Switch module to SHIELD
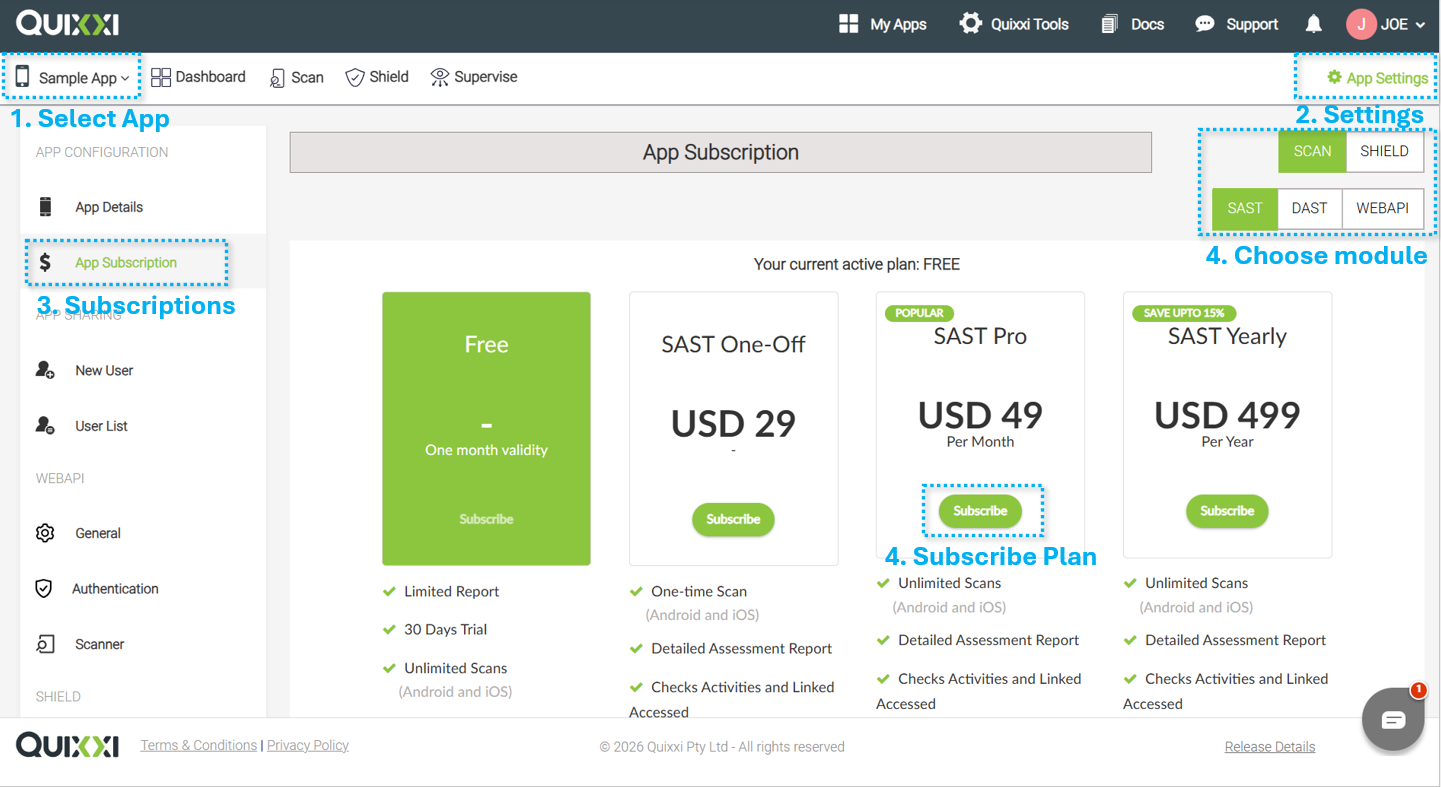The width and height of the screenshot is (1441, 787). (x=1384, y=152)
